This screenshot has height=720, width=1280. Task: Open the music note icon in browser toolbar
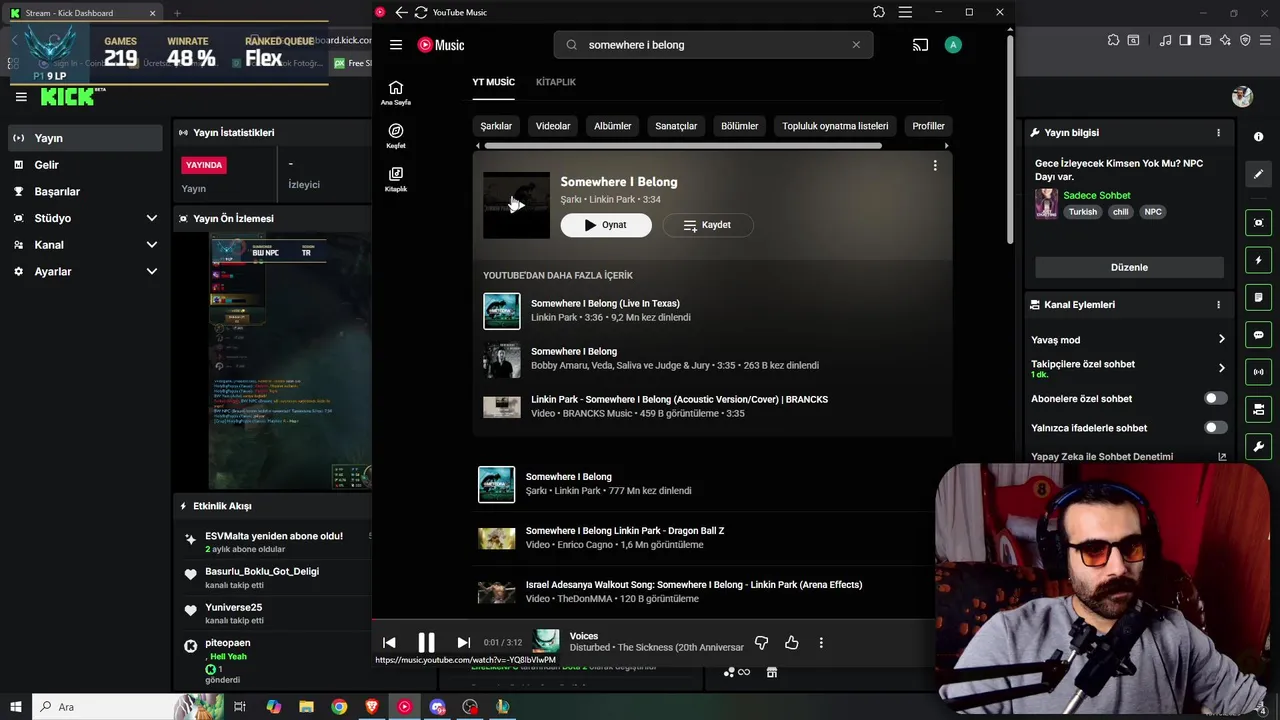(1165, 40)
